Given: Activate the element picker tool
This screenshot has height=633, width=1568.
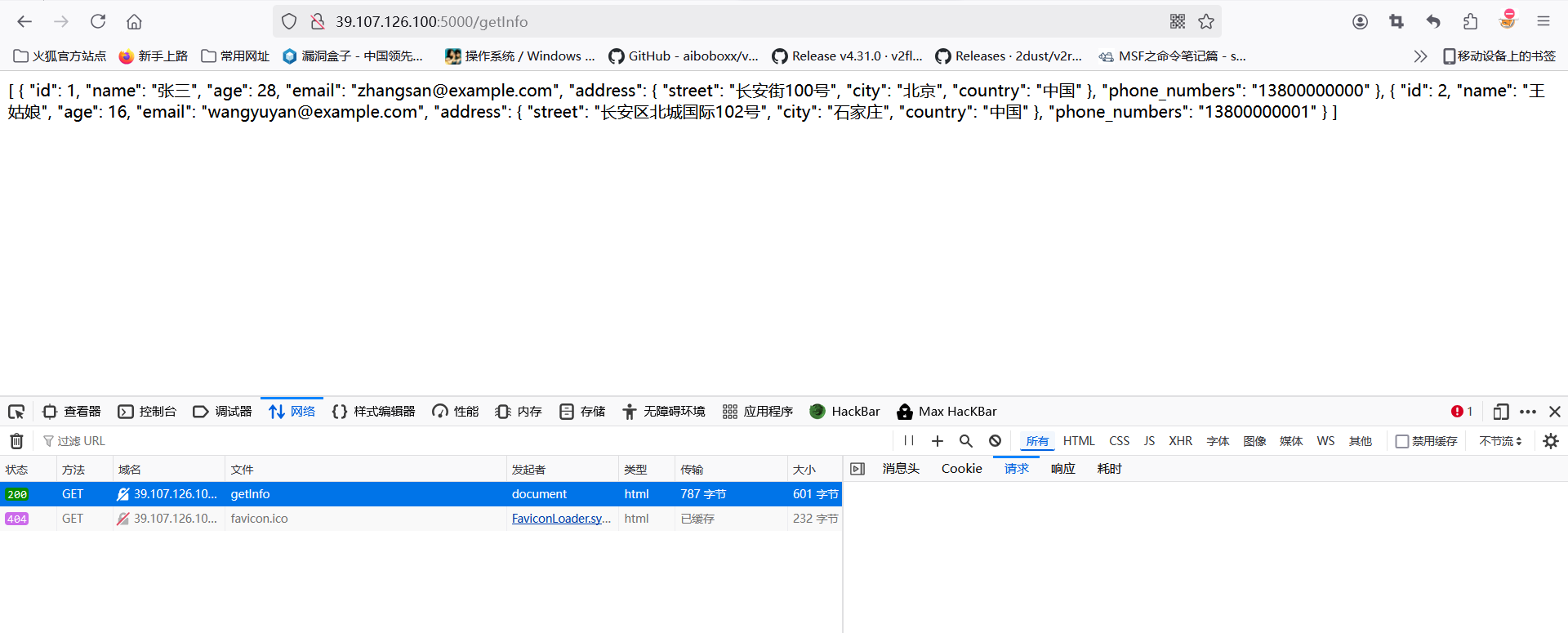Looking at the screenshot, I should pyautogui.click(x=16, y=412).
